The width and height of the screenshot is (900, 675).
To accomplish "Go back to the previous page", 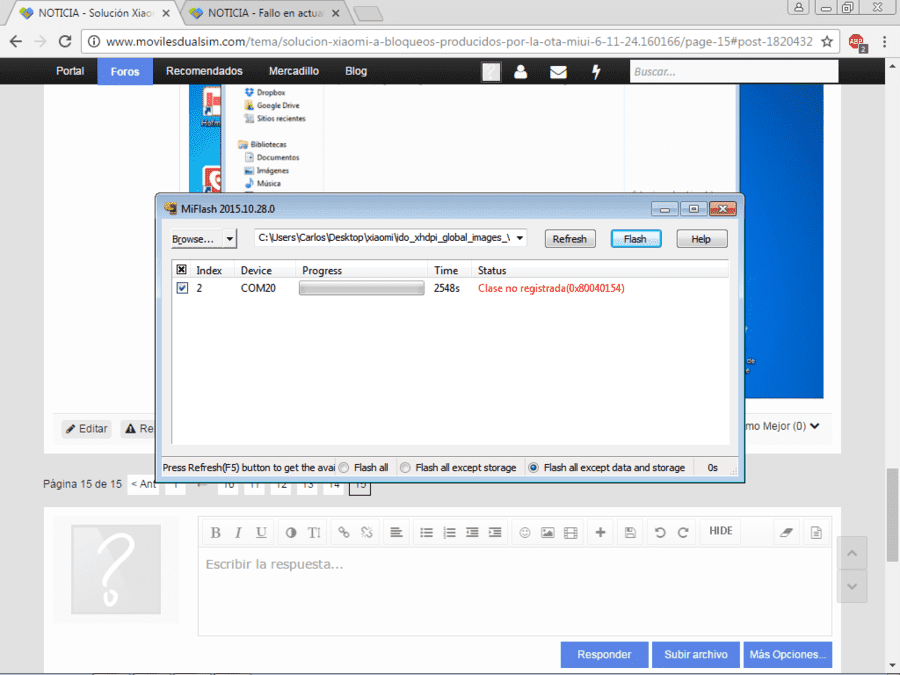I will [x=16, y=41].
